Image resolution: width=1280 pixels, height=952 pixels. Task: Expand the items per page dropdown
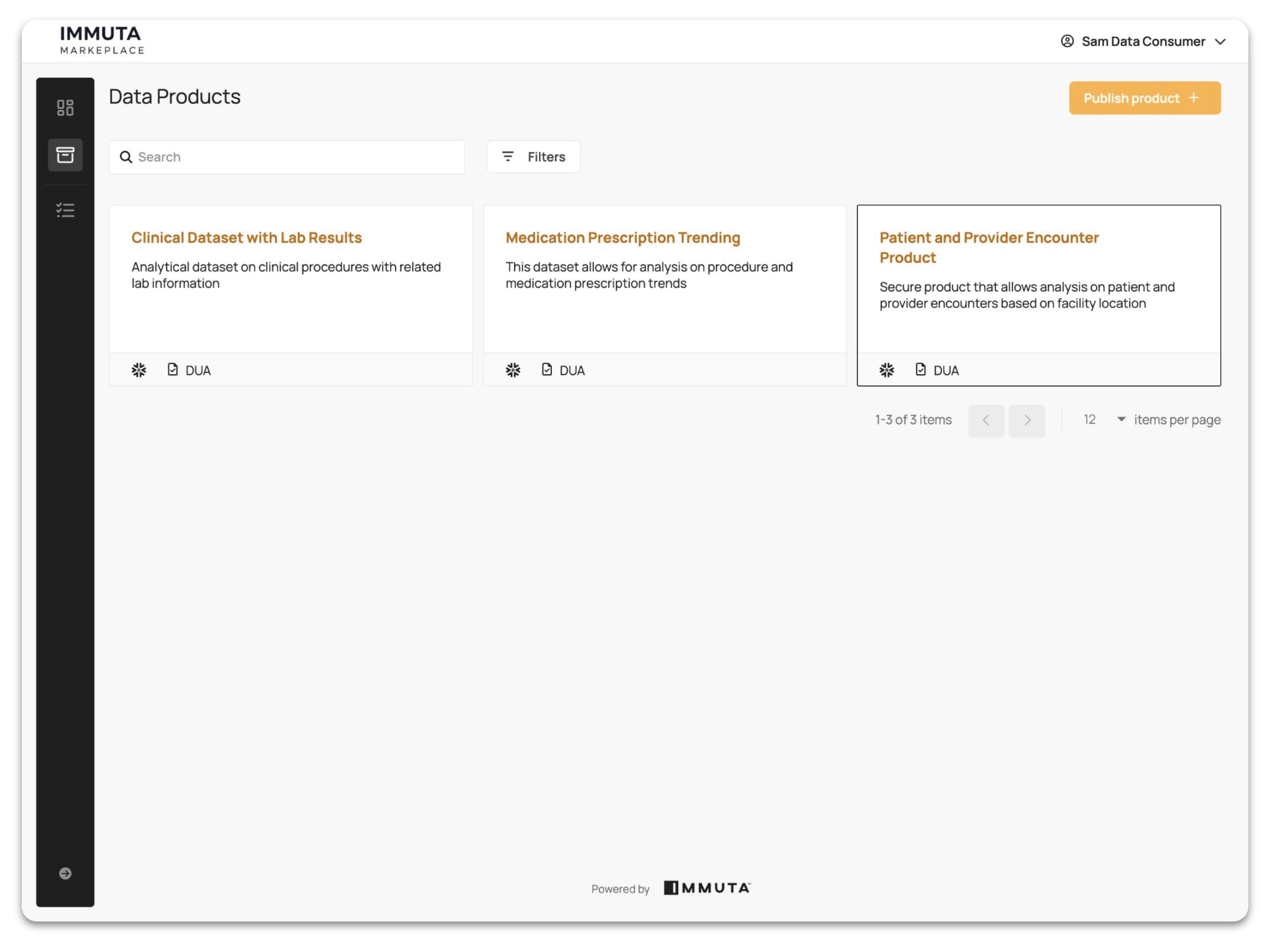pyautogui.click(x=1120, y=419)
